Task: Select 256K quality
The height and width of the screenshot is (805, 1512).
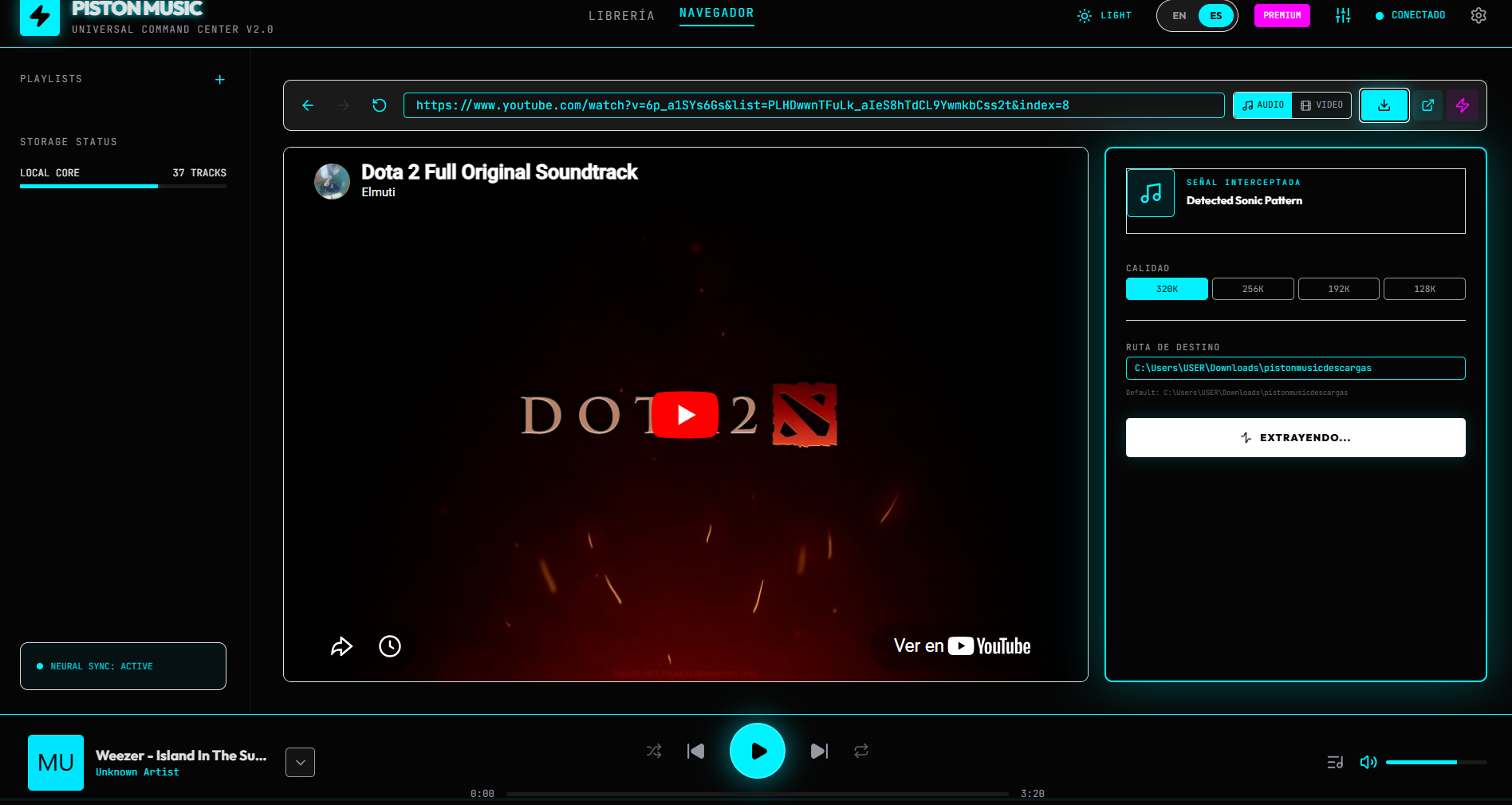Action: pyautogui.click(x=1253, y=289)
